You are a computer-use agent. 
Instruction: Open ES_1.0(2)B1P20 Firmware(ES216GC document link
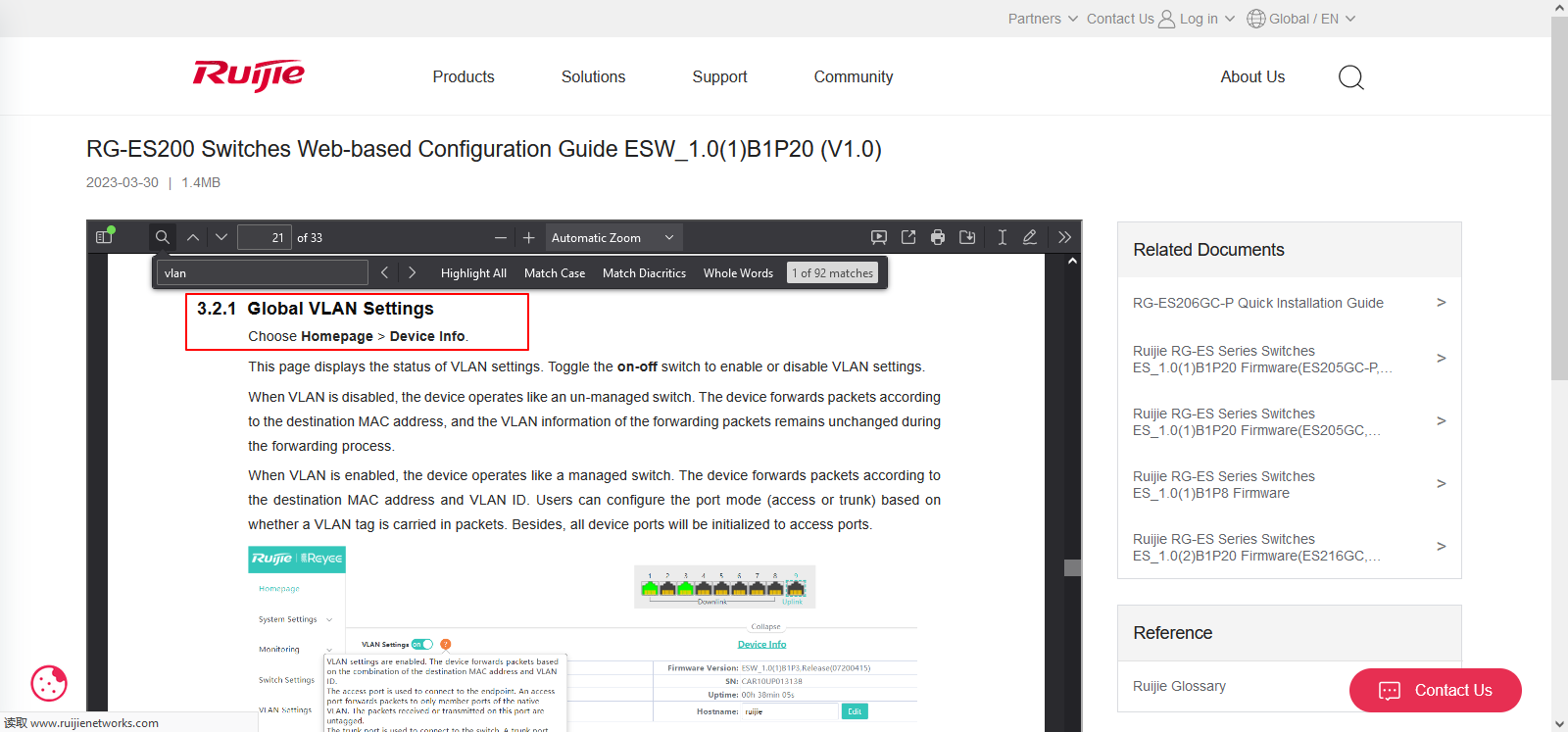(1257, 547)
